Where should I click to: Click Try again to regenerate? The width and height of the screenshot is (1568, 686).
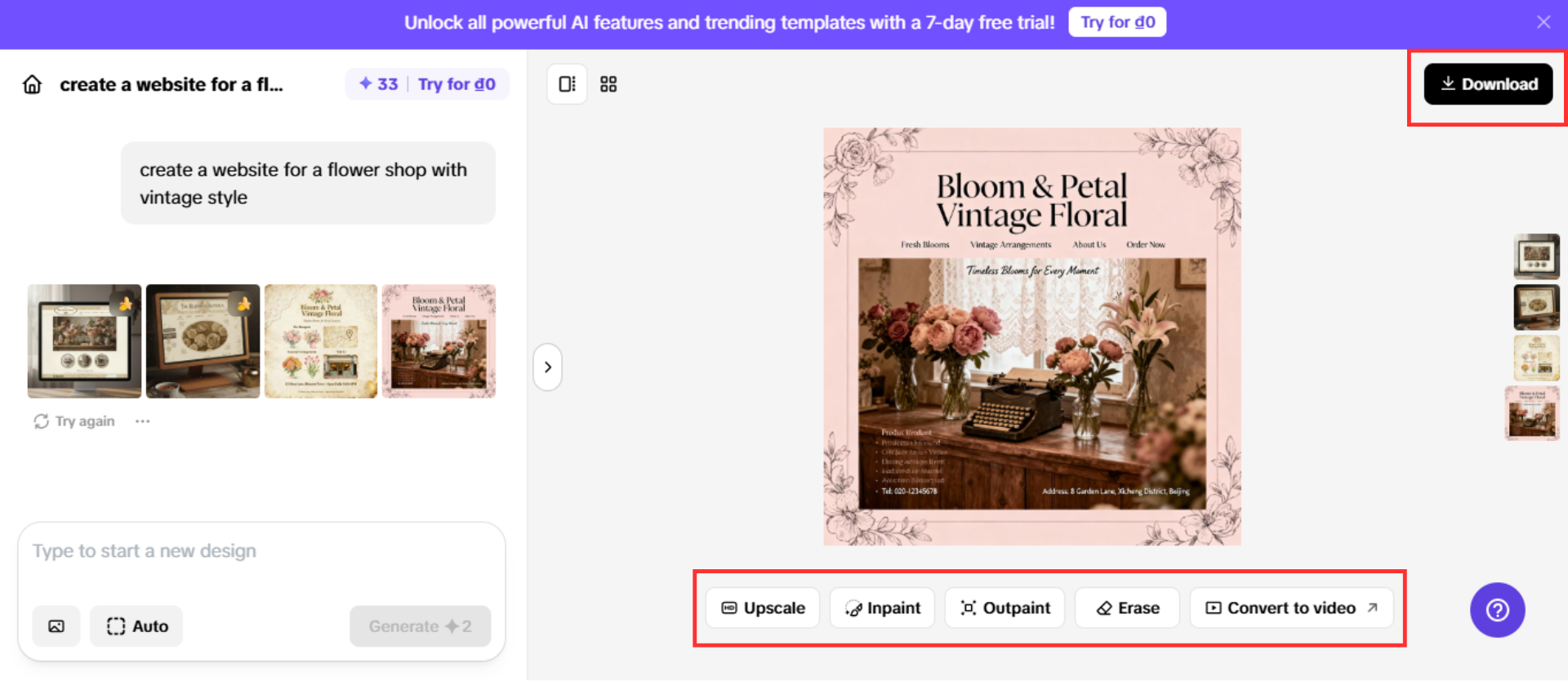[x=74, y=421]
